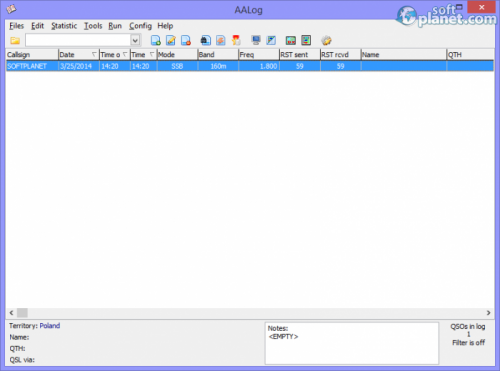500x371 pixels.
Task: Click the Band column header
Action: click(x=218, y=55)
